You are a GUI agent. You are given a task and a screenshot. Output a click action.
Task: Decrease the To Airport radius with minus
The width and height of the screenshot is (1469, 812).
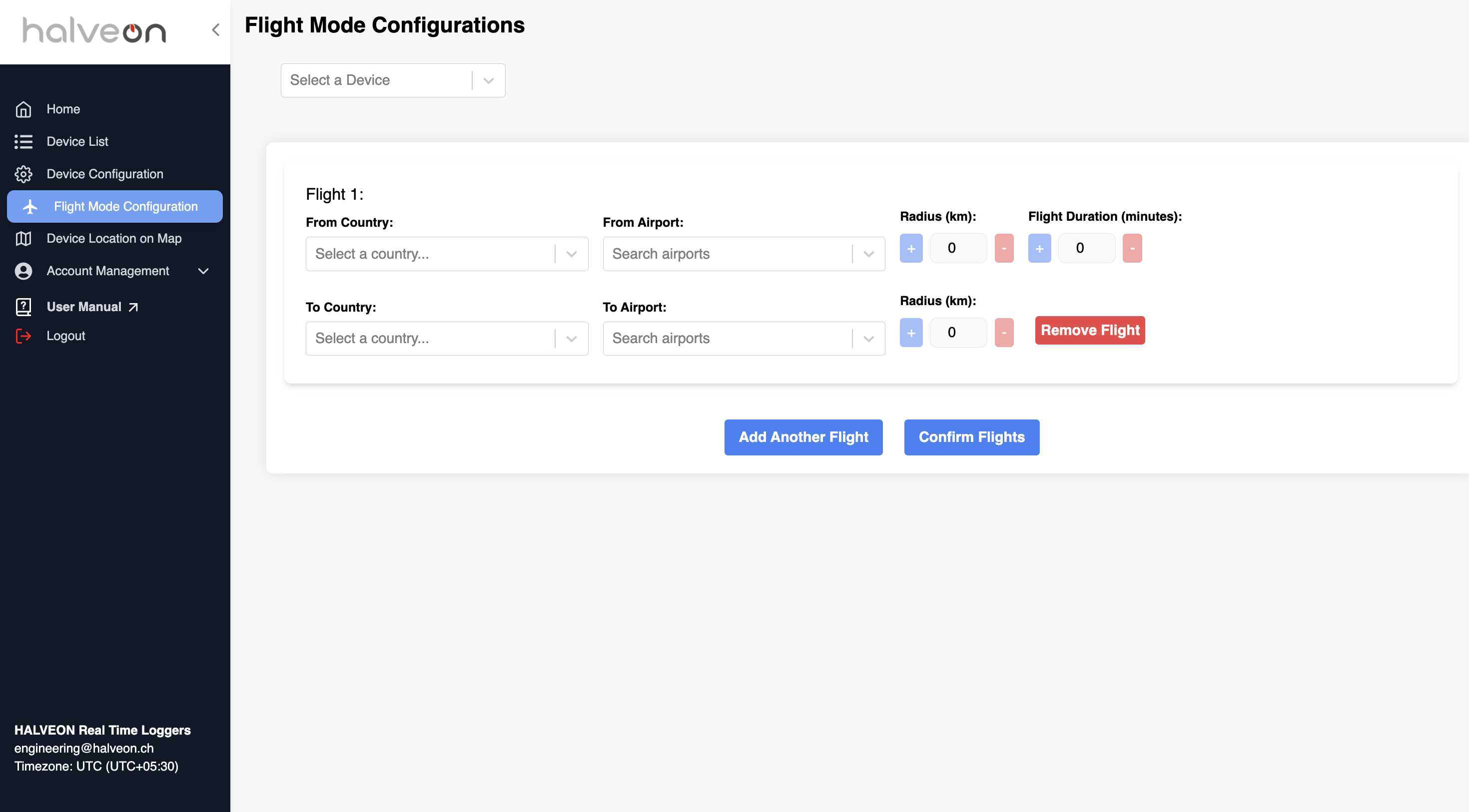[x=1004, y=332]
